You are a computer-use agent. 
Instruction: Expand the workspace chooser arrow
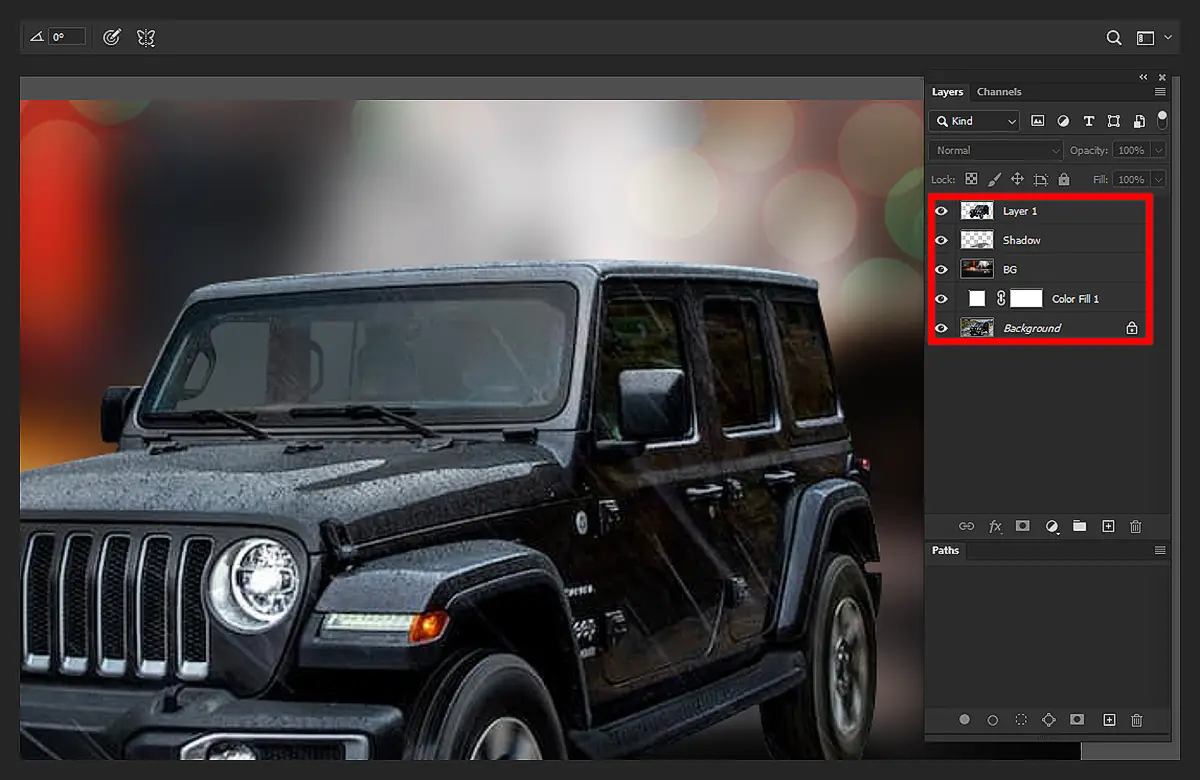tap(1168, 38)
